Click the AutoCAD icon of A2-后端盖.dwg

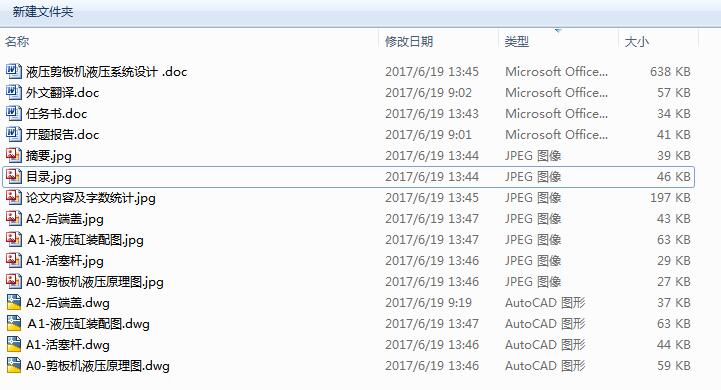pos(14,302)
